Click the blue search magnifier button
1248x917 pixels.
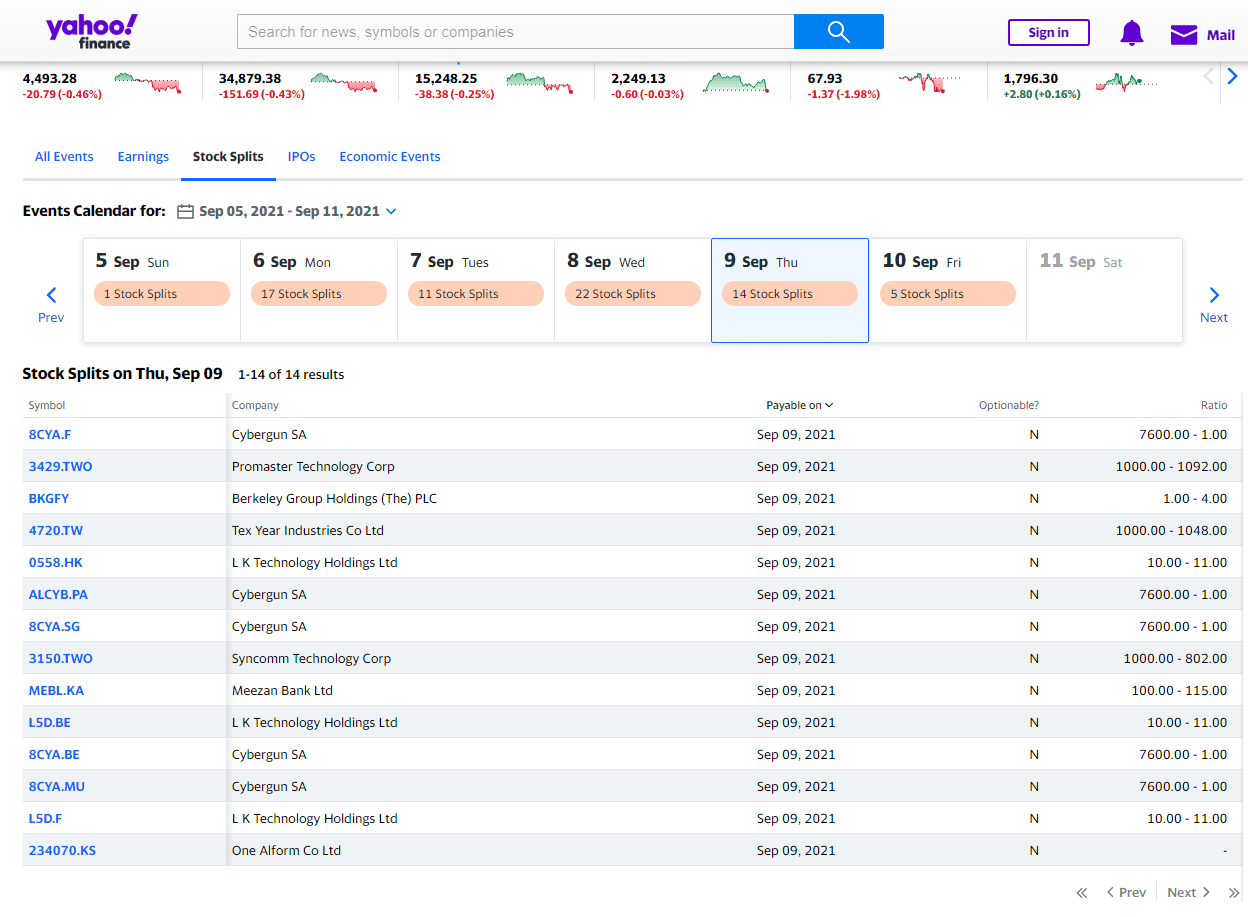[x=838, y=32]
